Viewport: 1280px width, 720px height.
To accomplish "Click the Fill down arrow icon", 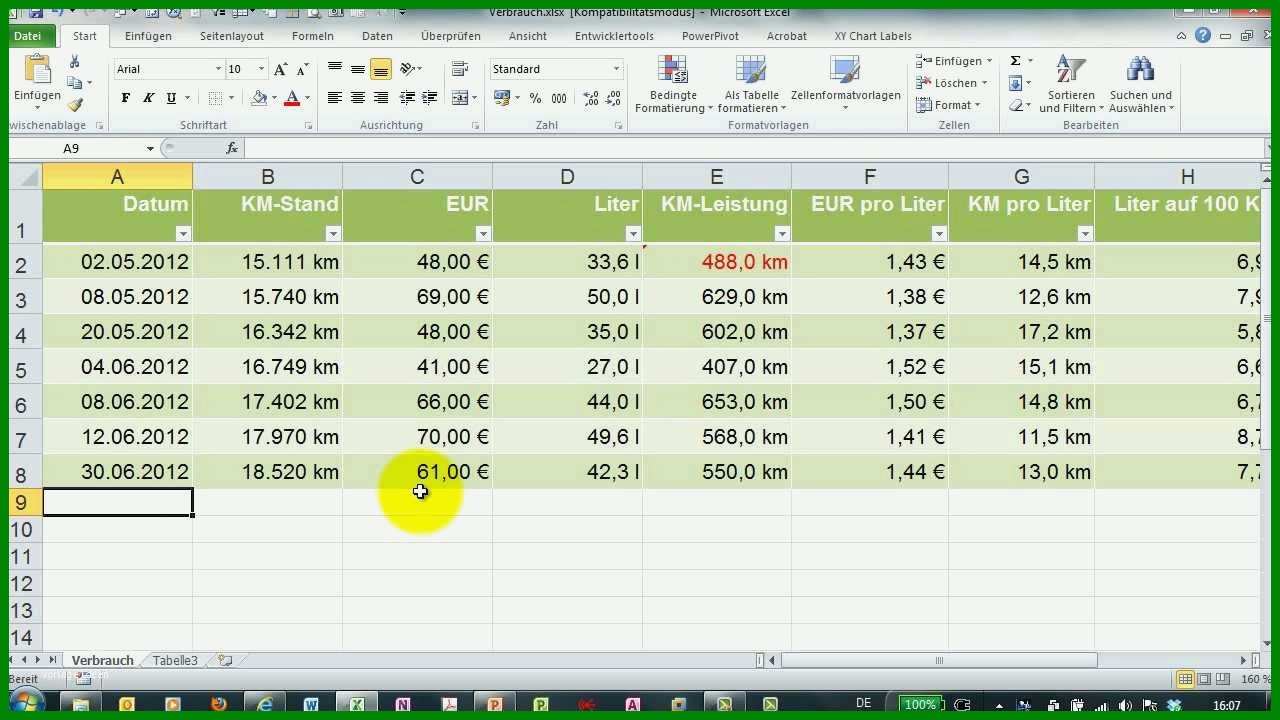I will tap(1016, 83).
